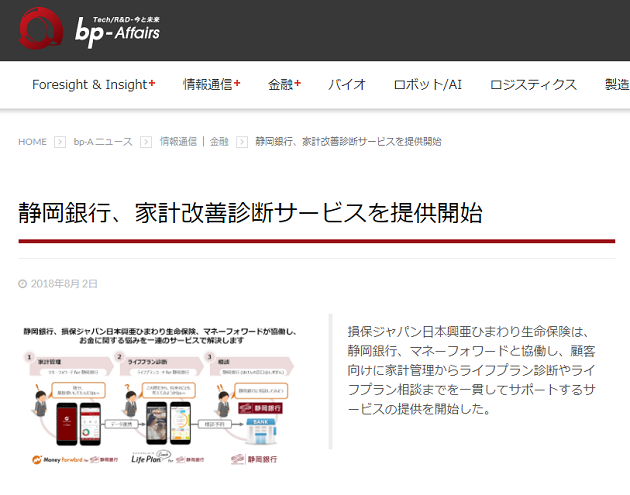Click the chevron icon after HOME
The width and height of the screenshot is (630, 495).
pyautogui.click(x=60, y=142)
